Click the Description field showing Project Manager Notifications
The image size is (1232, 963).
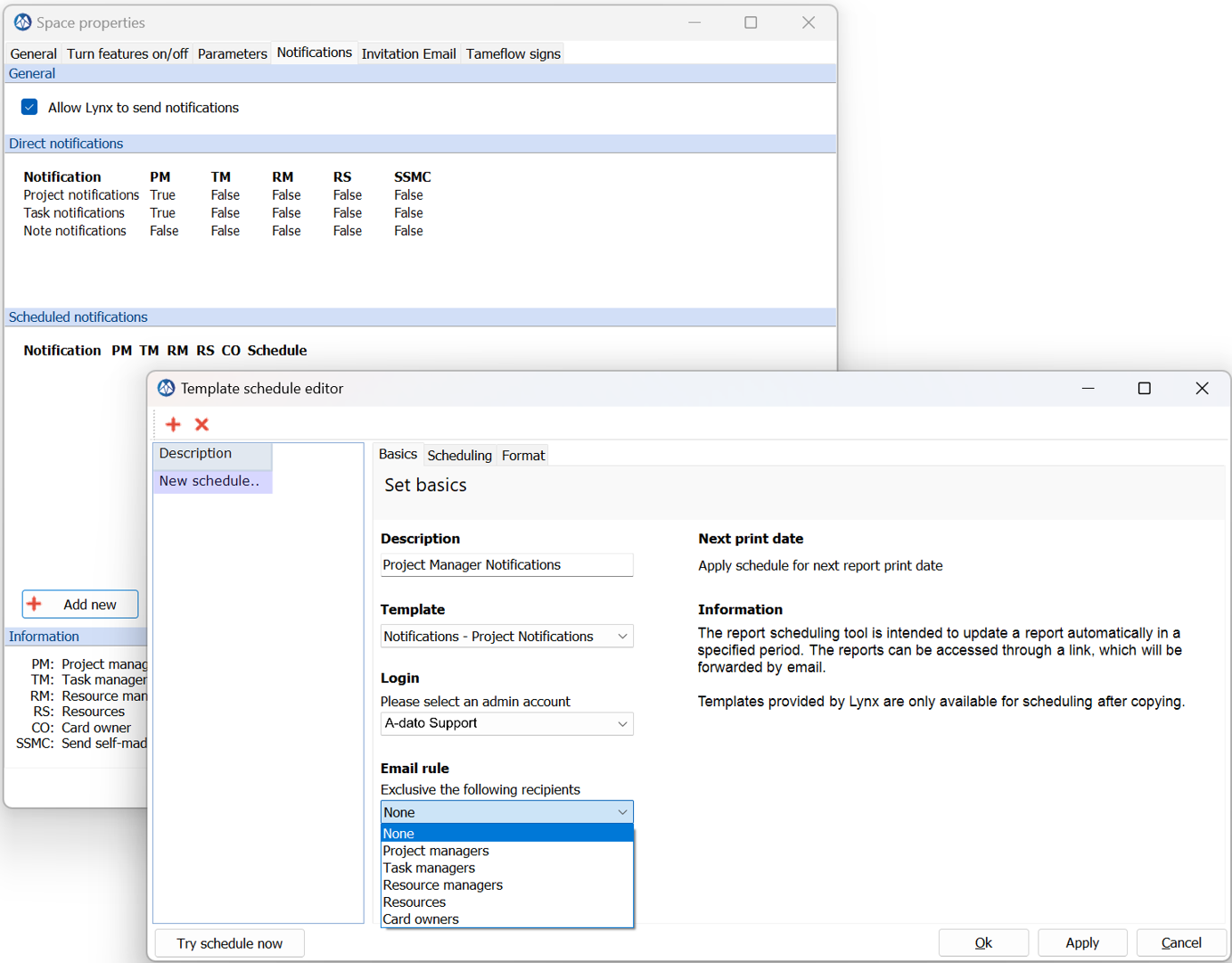[x=505, y=564]
